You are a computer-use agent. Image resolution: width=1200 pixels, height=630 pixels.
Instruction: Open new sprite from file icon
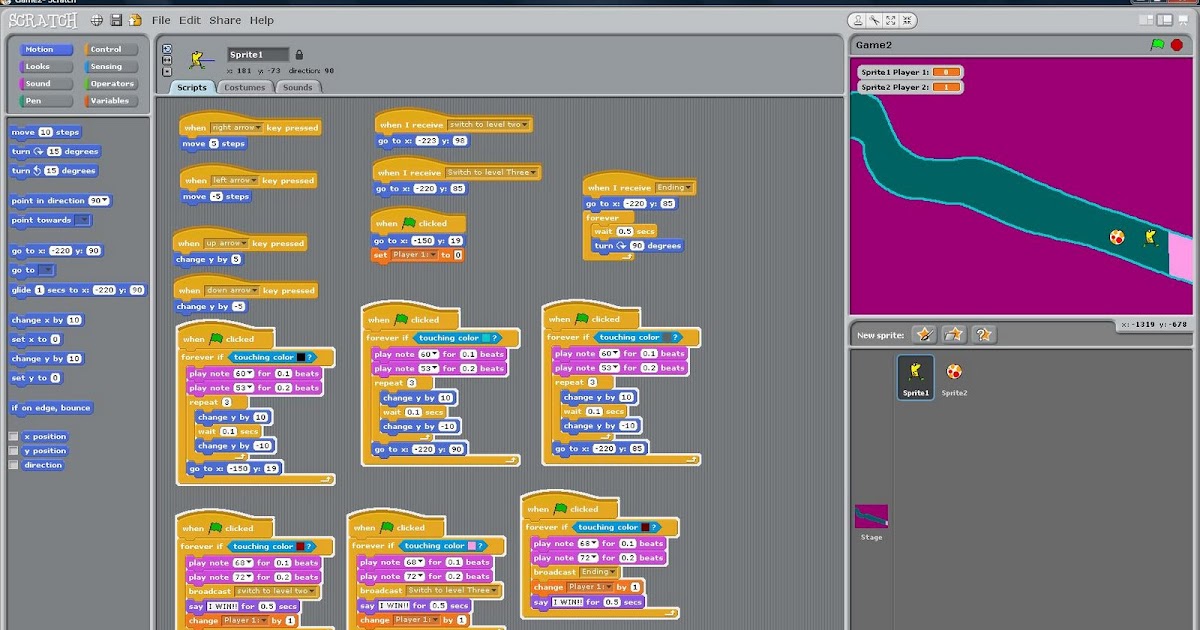click(x=954, y=333)
